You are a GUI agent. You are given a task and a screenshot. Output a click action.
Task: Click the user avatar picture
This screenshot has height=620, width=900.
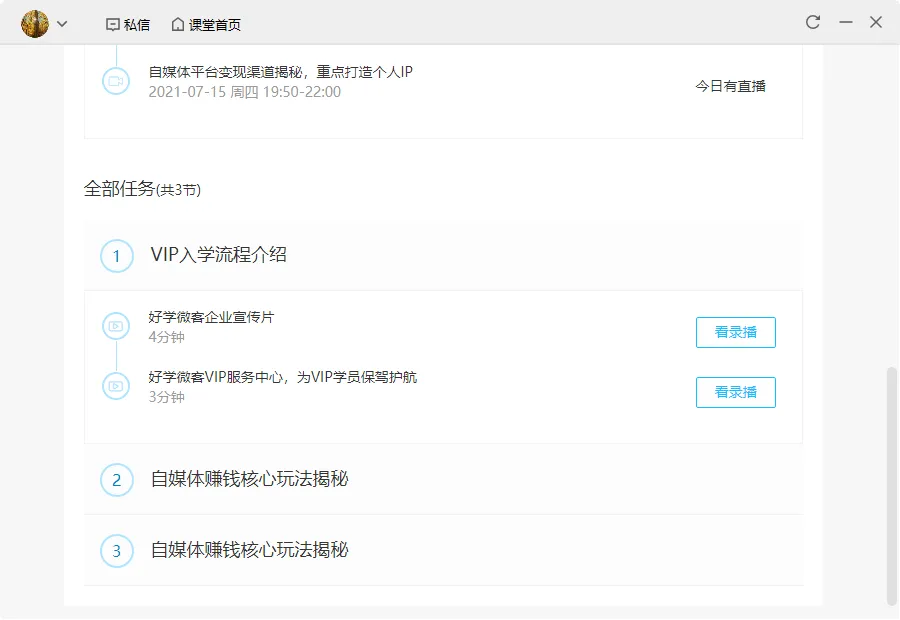[35, 24]
